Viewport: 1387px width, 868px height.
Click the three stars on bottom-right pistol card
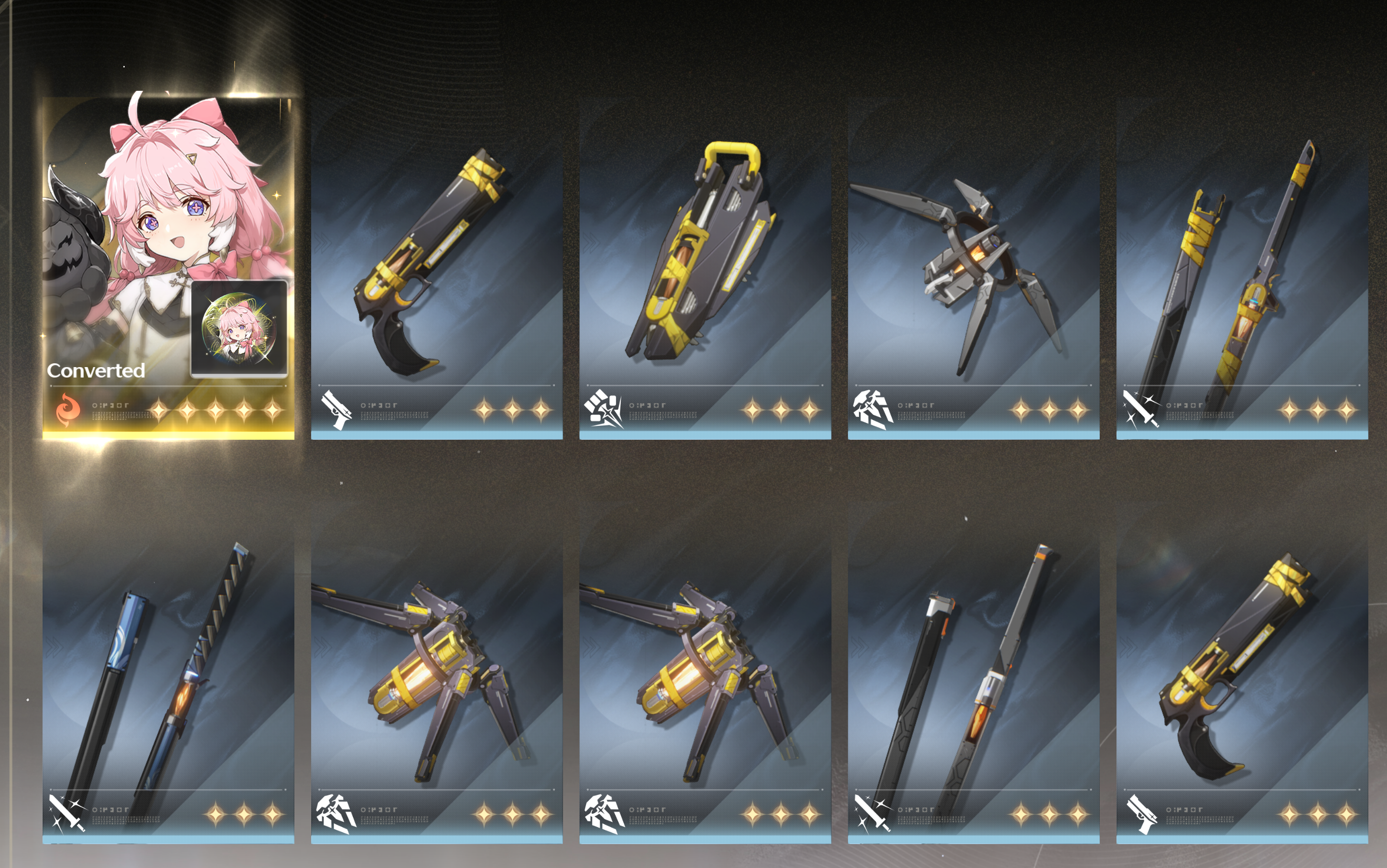[1318, 814]
